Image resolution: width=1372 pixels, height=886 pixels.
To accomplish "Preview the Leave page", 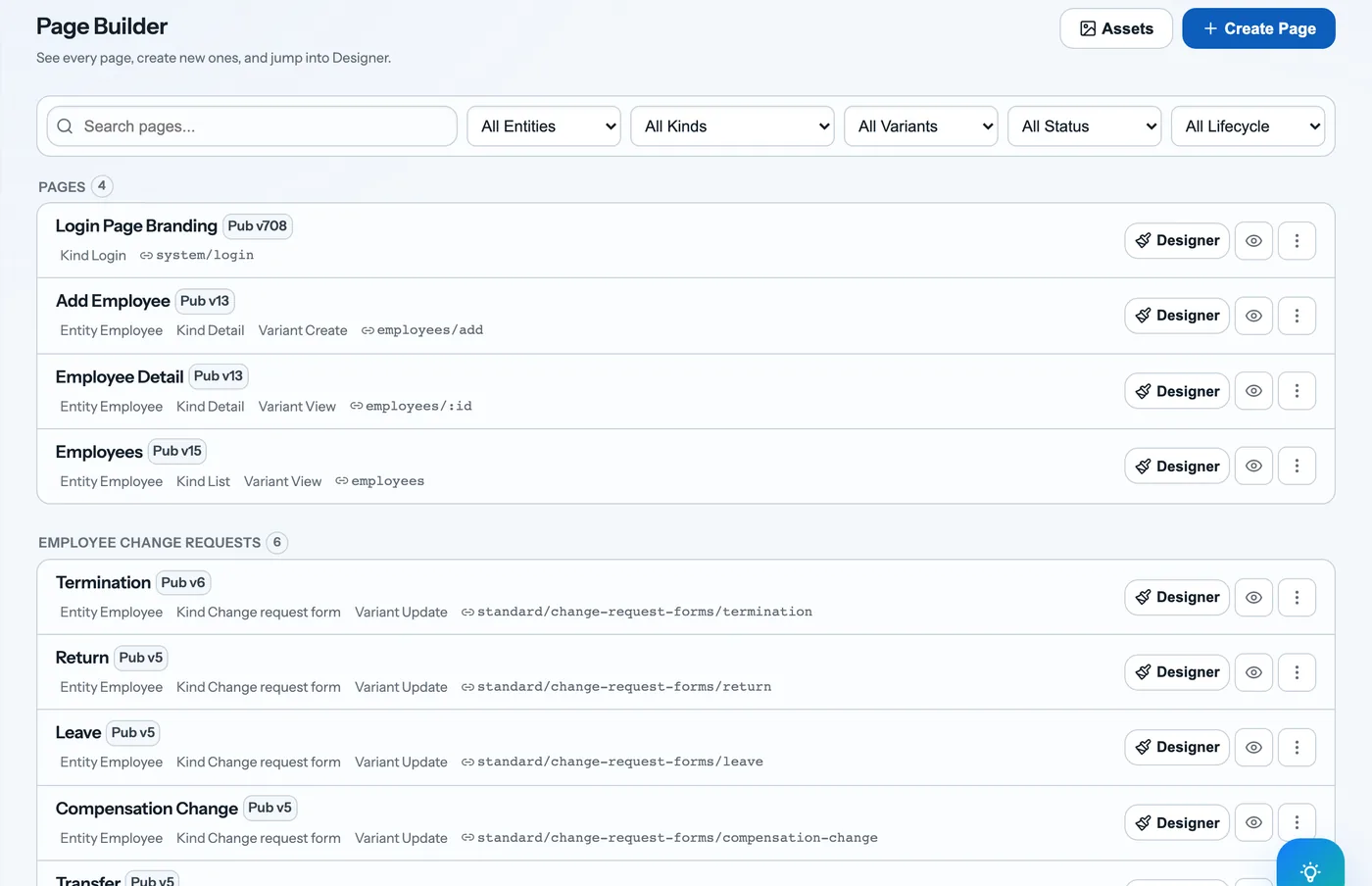I will tap(1253, 748).
